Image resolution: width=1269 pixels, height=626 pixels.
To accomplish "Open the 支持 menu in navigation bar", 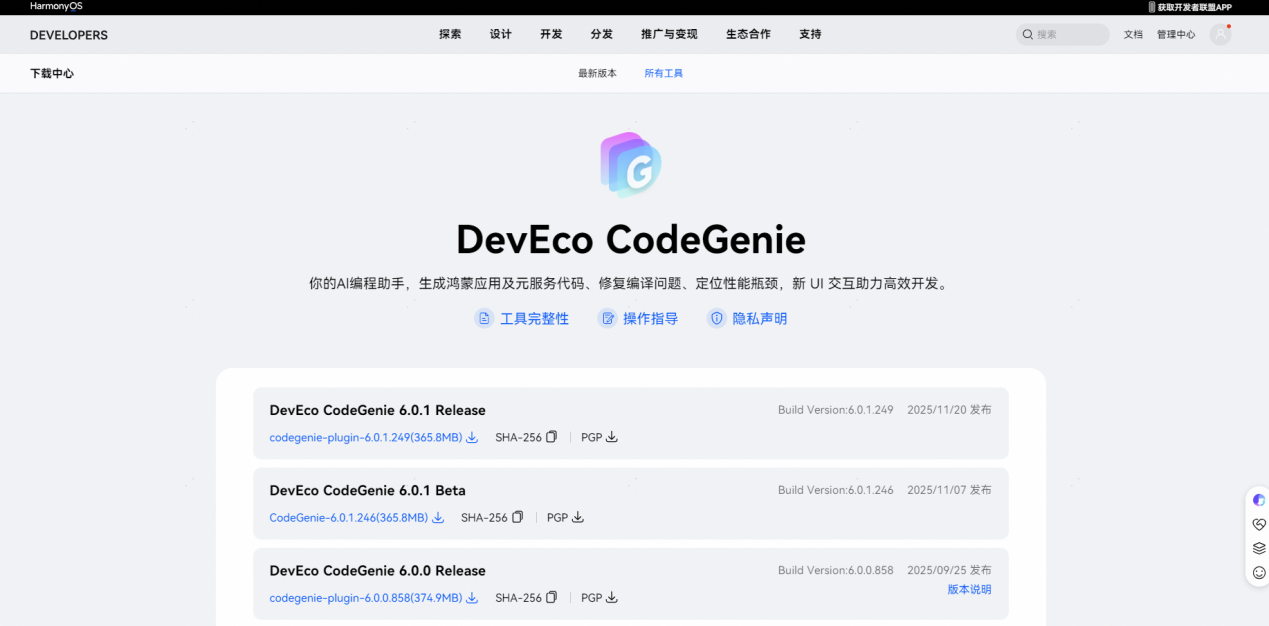I will coord(810,33).
